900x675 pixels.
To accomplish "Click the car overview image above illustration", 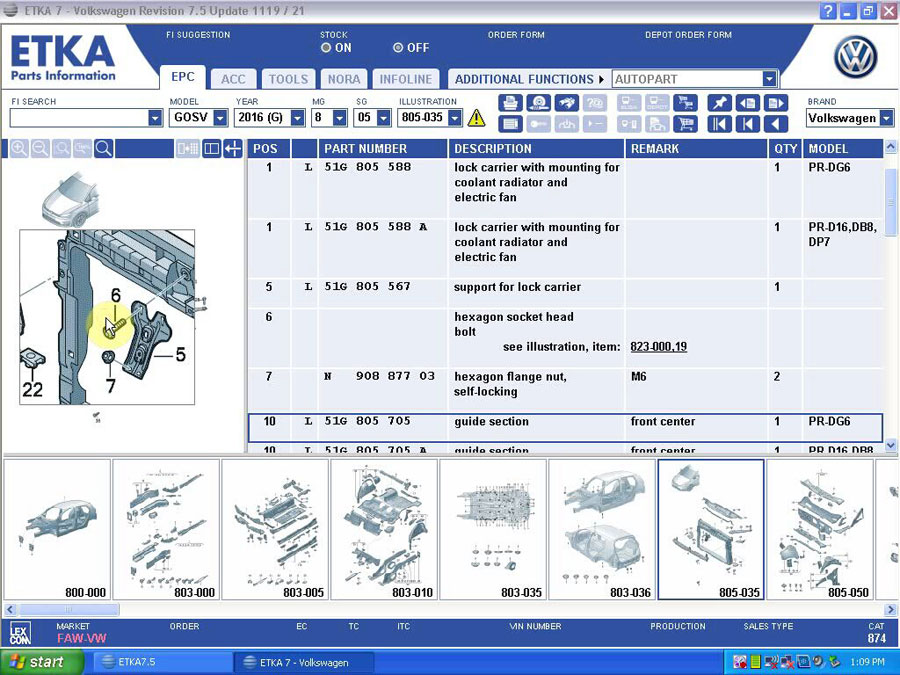I will pos(71,199).
